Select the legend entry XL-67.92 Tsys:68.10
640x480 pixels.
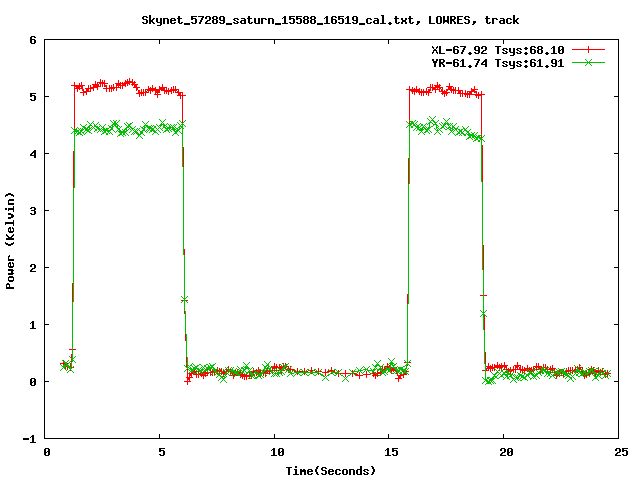(x=498, y=50)
